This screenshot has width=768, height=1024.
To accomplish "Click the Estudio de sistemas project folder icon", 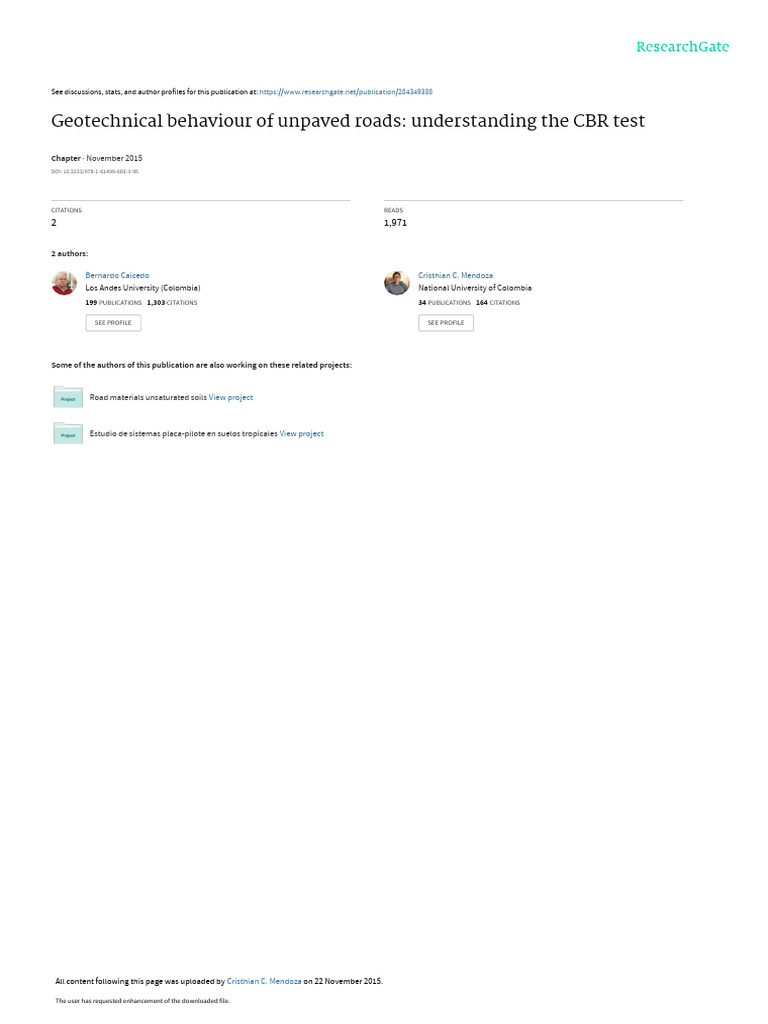I will click(x=68, y=434).
